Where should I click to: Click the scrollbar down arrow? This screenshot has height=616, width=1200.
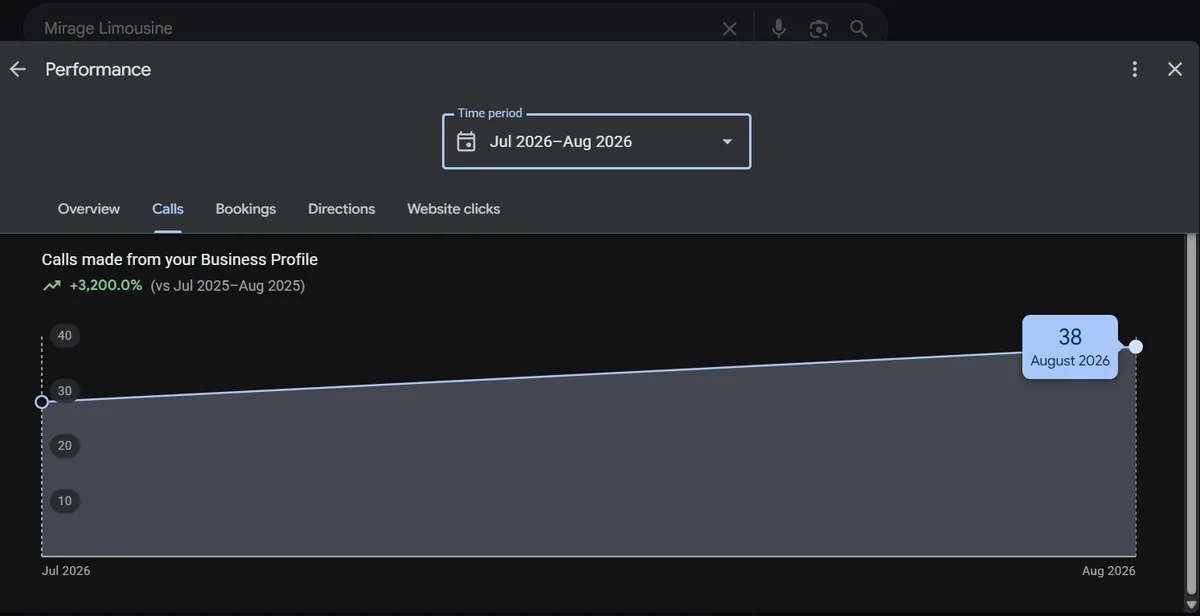(x=1190, y=606)
